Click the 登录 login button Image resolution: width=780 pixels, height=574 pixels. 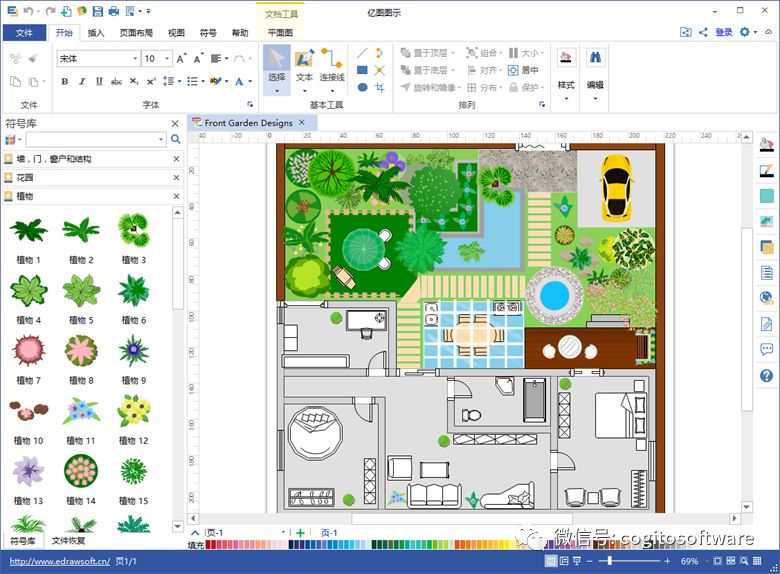(724, 32)
